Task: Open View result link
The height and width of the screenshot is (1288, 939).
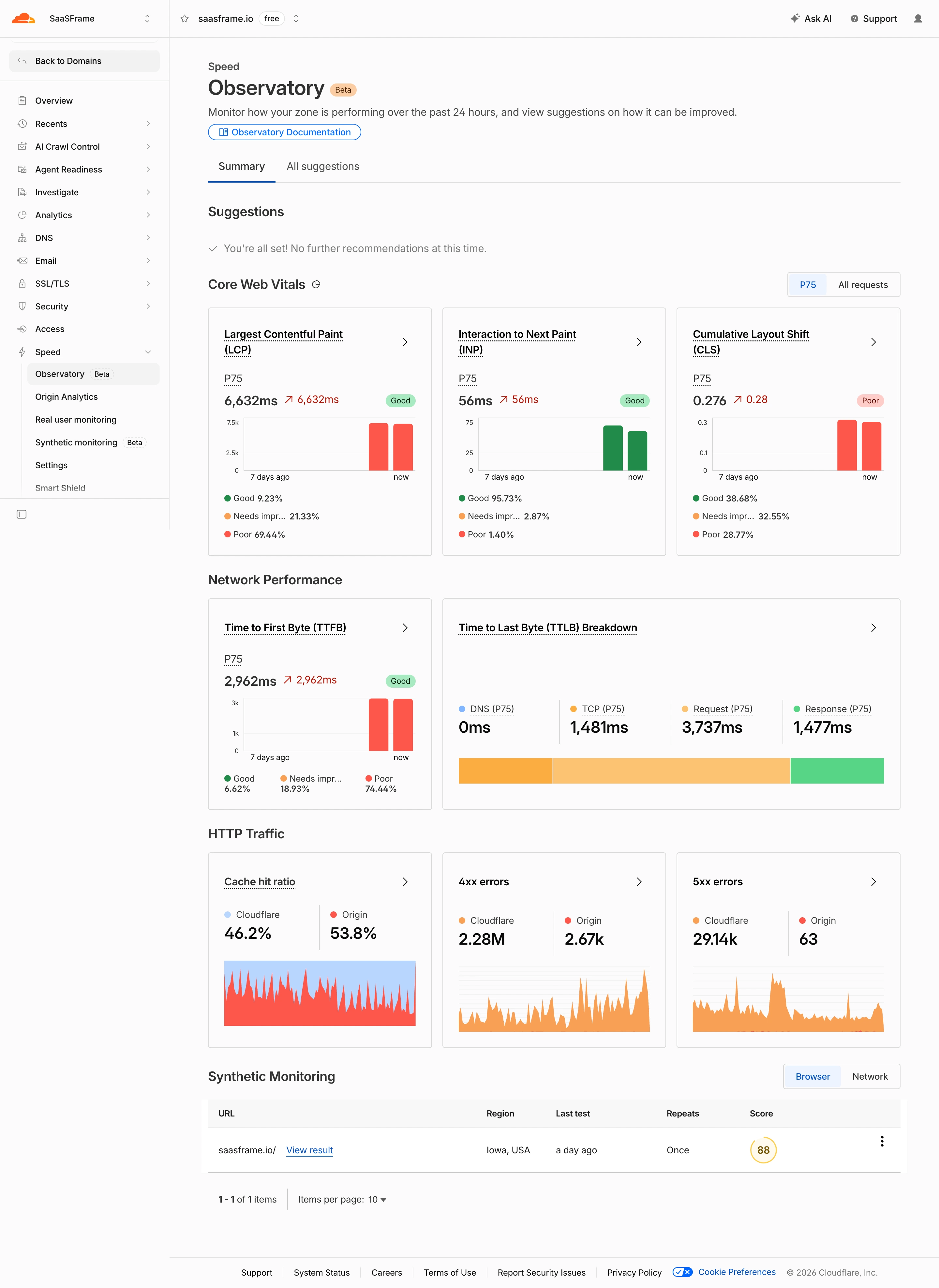Action: tap(309, 1150)
